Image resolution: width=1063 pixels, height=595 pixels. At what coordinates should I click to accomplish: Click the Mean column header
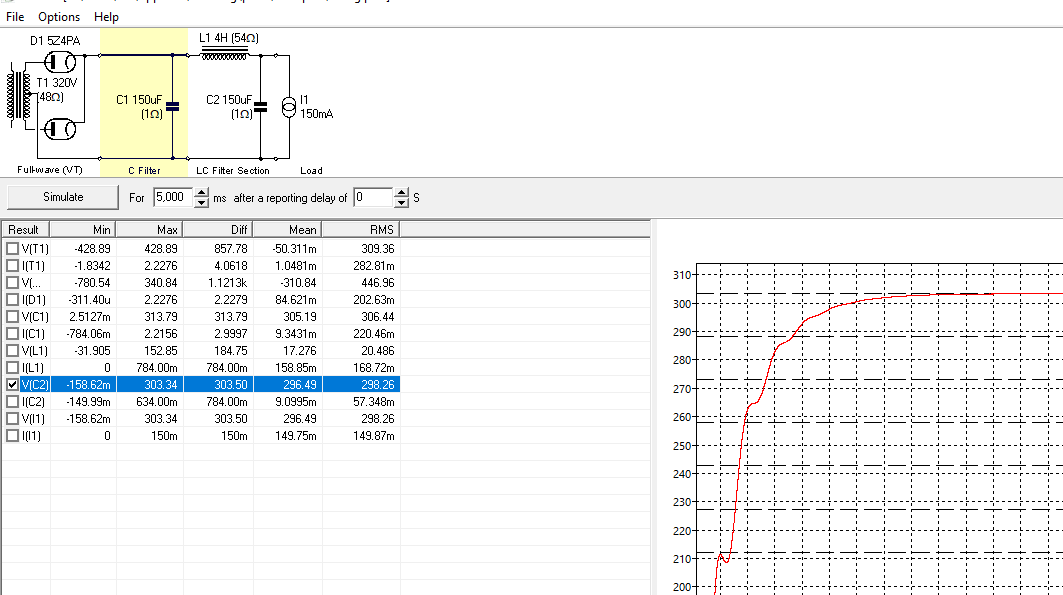(x=287, y=230)
